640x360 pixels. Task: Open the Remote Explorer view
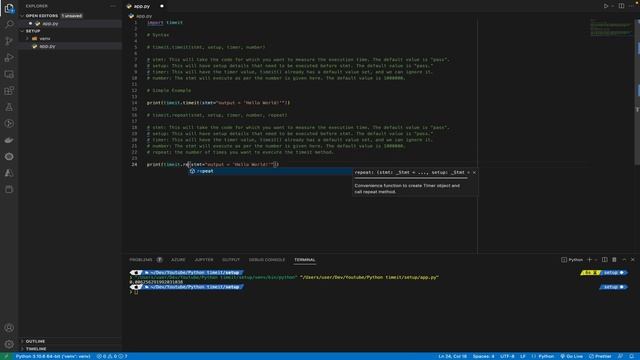point(9,74)
